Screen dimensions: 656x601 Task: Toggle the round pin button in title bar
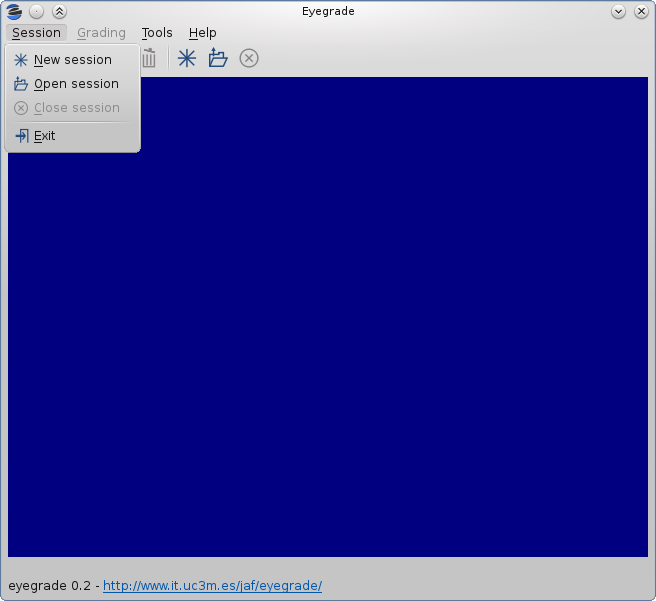point(37,12)
